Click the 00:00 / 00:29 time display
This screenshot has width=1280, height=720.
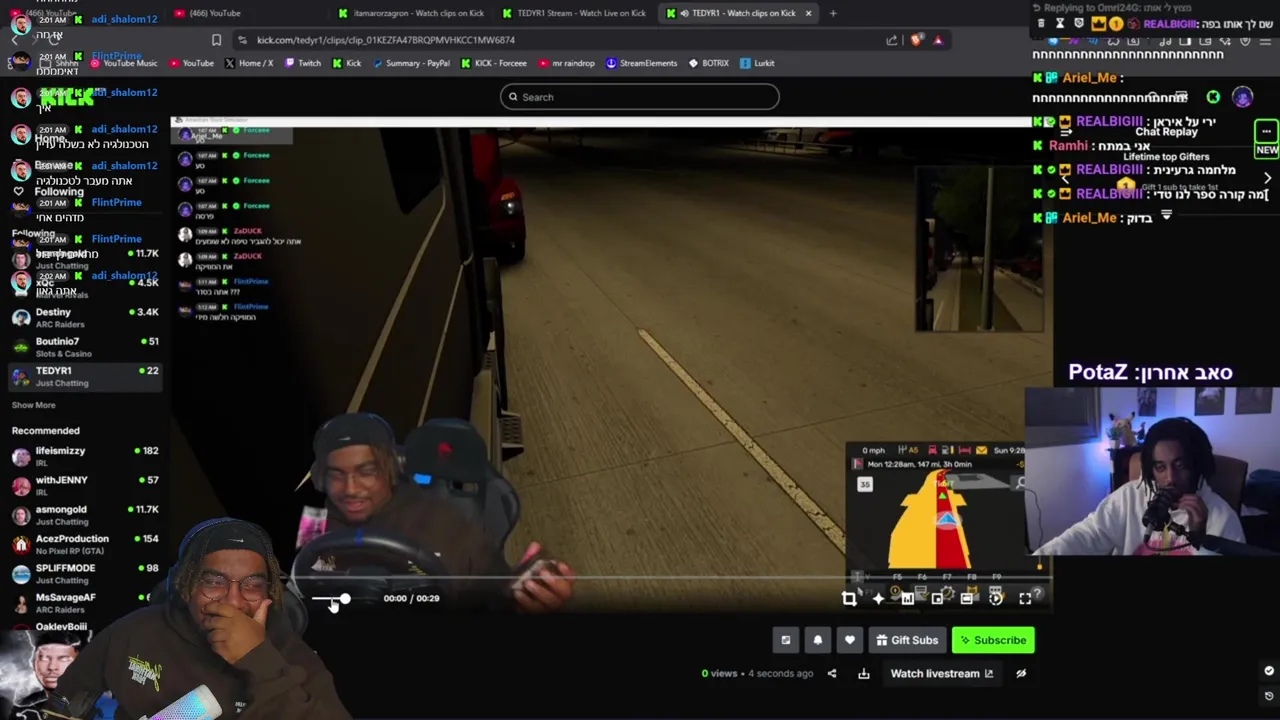coord(411,599)
